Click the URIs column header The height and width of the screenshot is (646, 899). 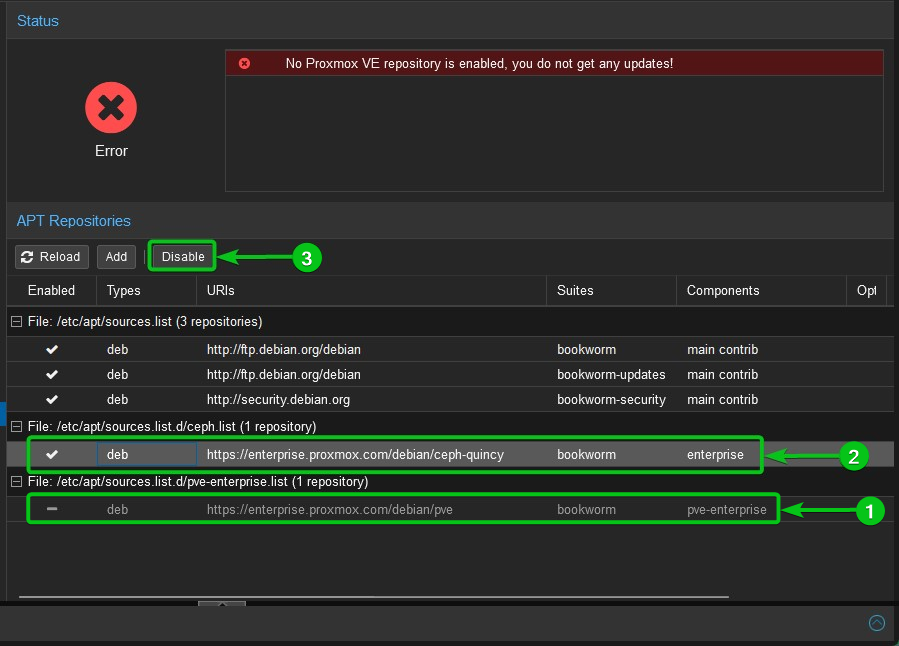pos(372,291)
